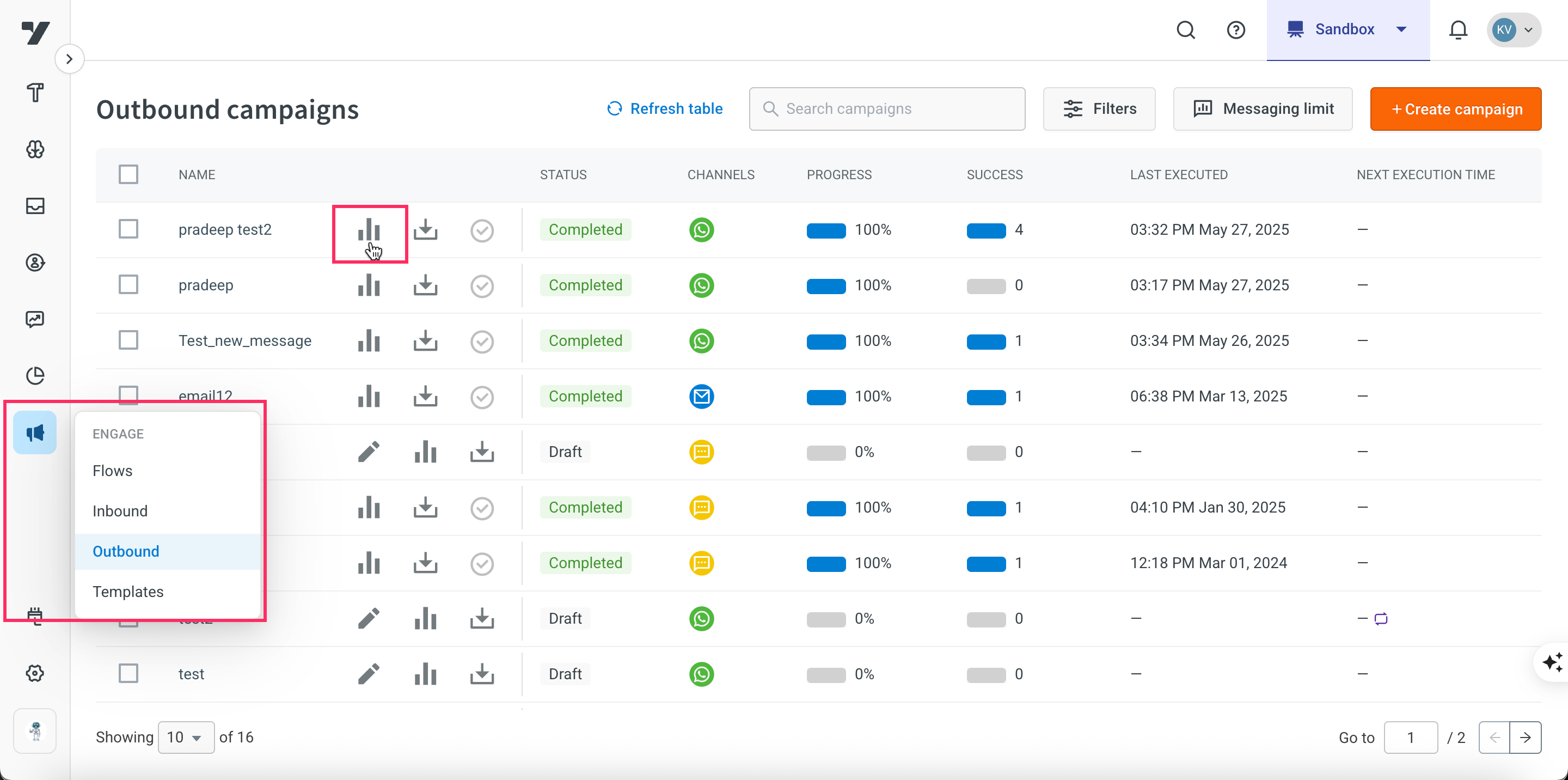Image resolution: width=1568 pixels, height=780 pixels.
Task: Select the Test_new_message row checkbox
Action: 128,340
